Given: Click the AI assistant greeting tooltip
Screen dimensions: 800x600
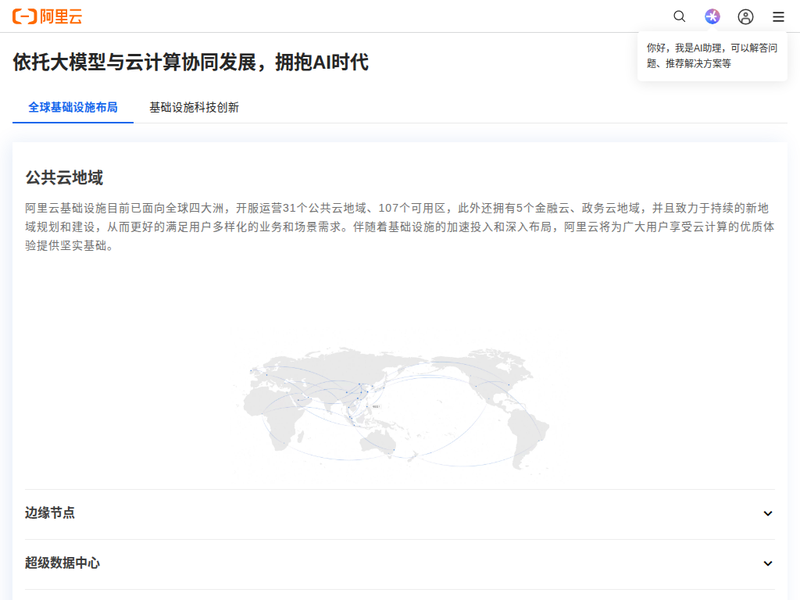Looking at the screenshot, I should coord(712,56).
